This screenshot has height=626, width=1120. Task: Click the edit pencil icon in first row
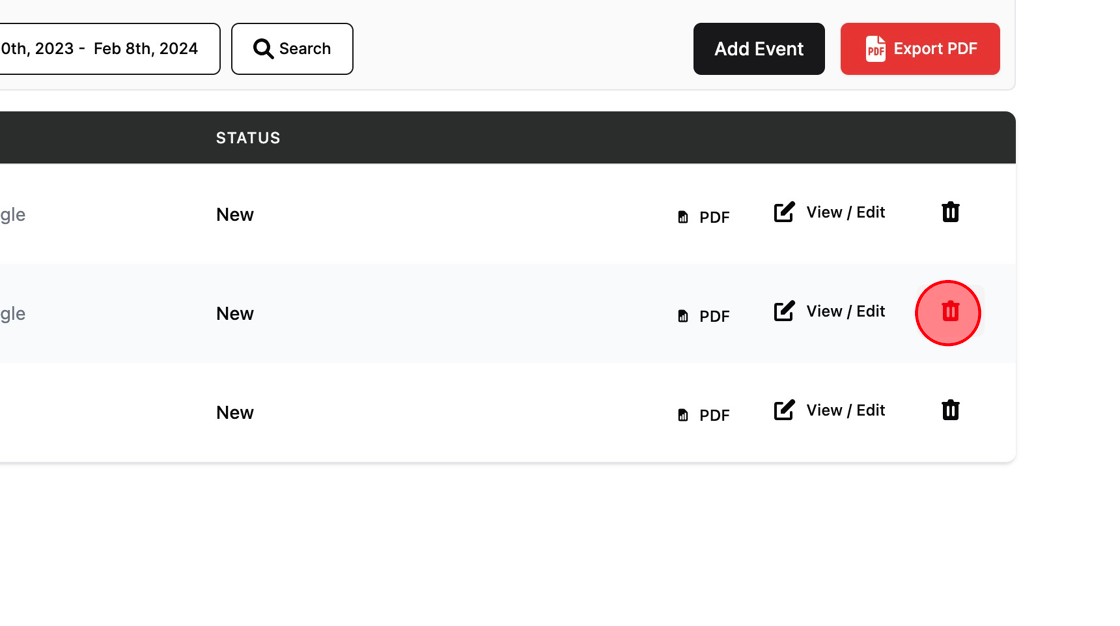click(x=784, y=212)
